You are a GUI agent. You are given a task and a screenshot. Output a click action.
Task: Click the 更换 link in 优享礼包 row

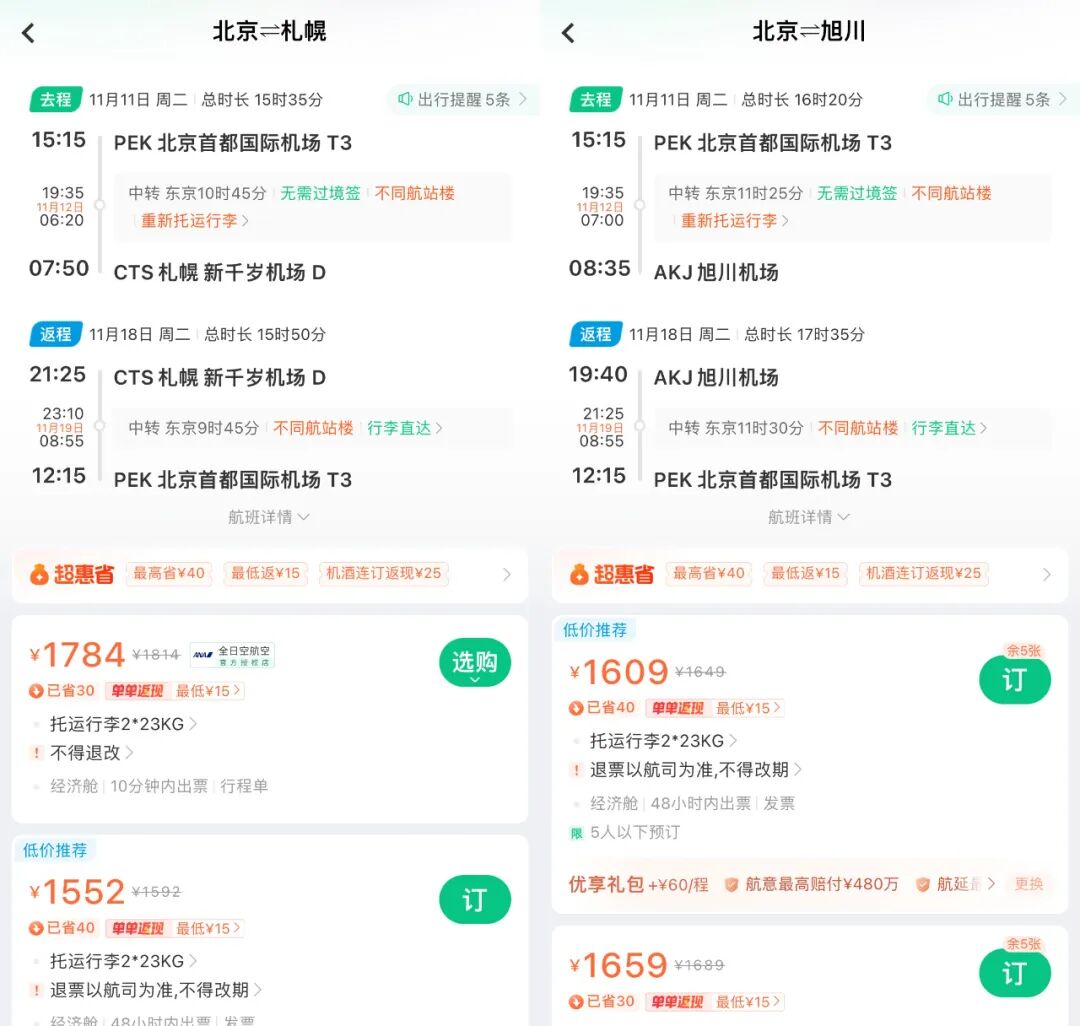point(1030,884)
